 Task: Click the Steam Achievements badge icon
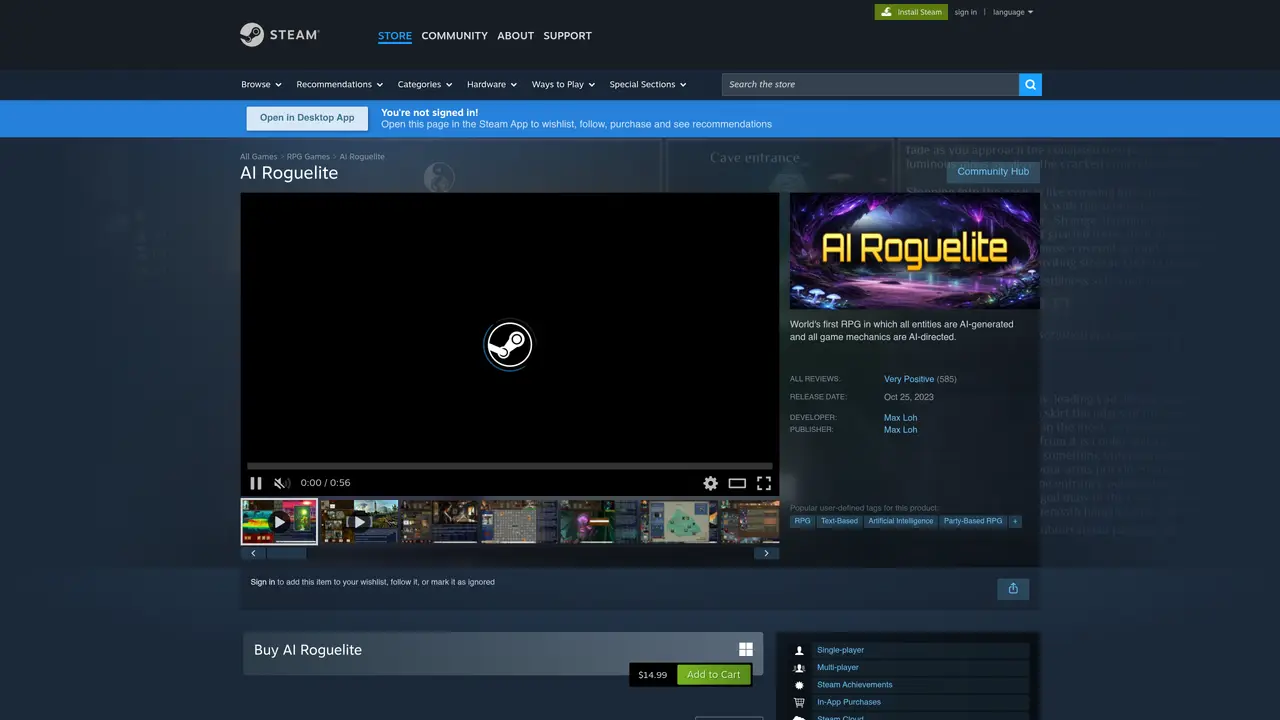click(799, 685)
